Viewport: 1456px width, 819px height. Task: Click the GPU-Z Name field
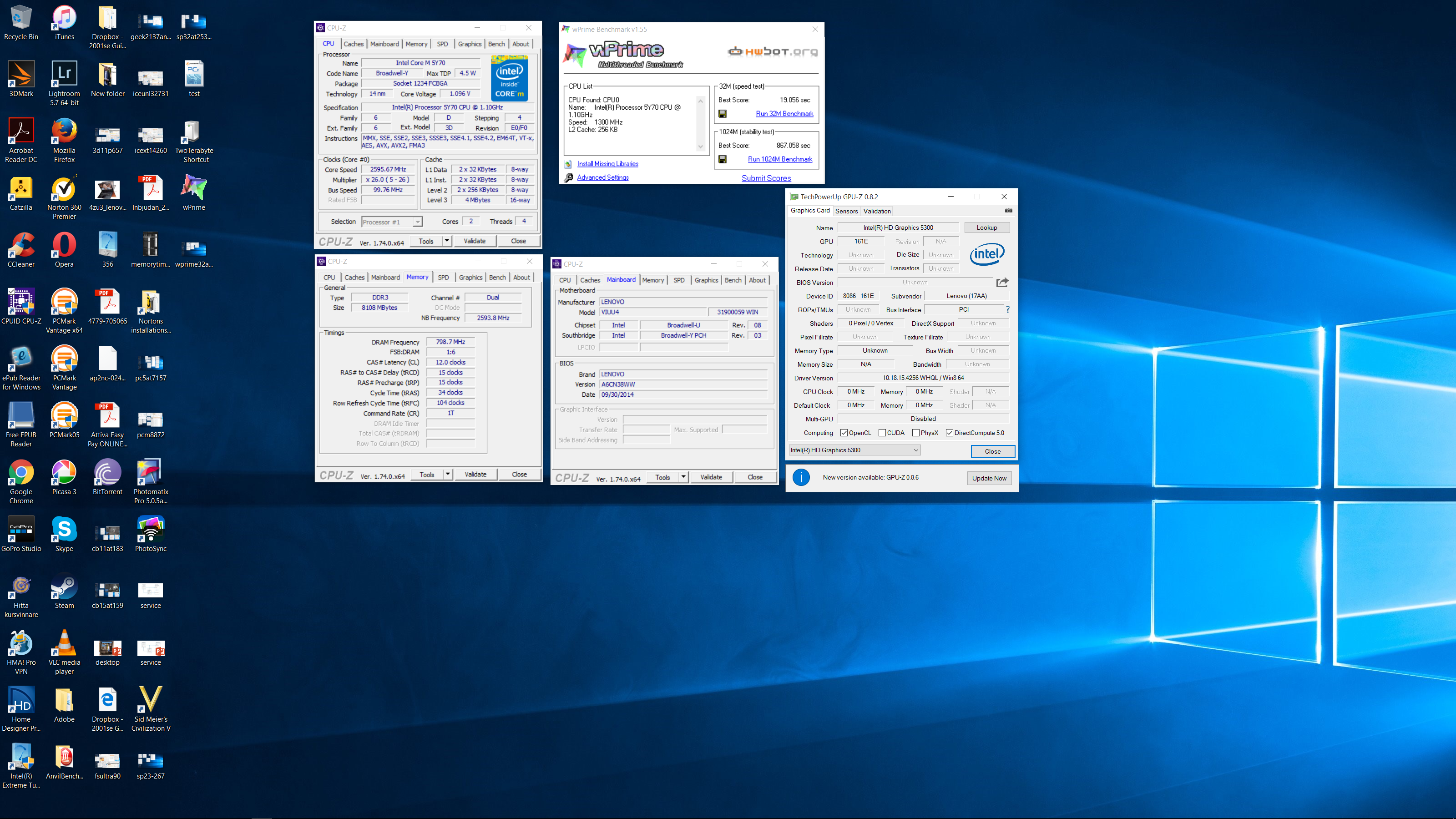(898, 228)
